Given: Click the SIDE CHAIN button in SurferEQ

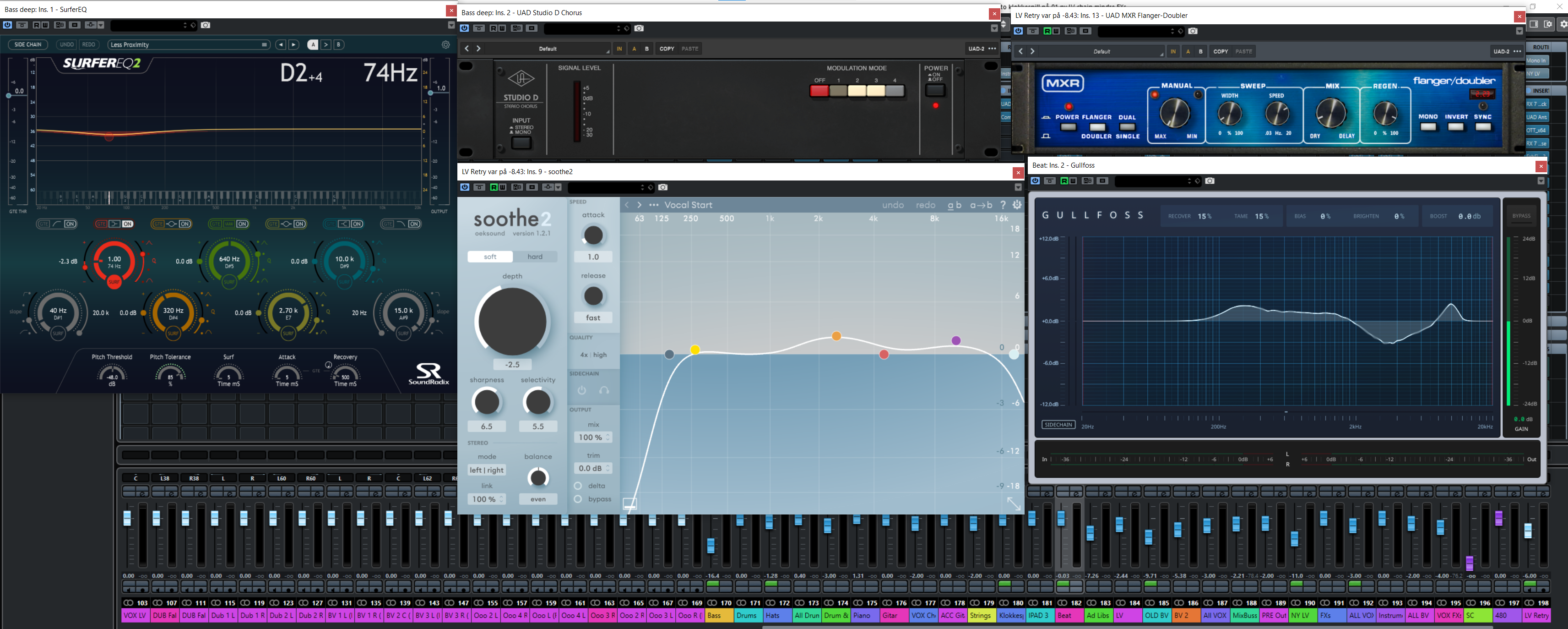Looking at the screenshot, I should (x=28, y=44).
